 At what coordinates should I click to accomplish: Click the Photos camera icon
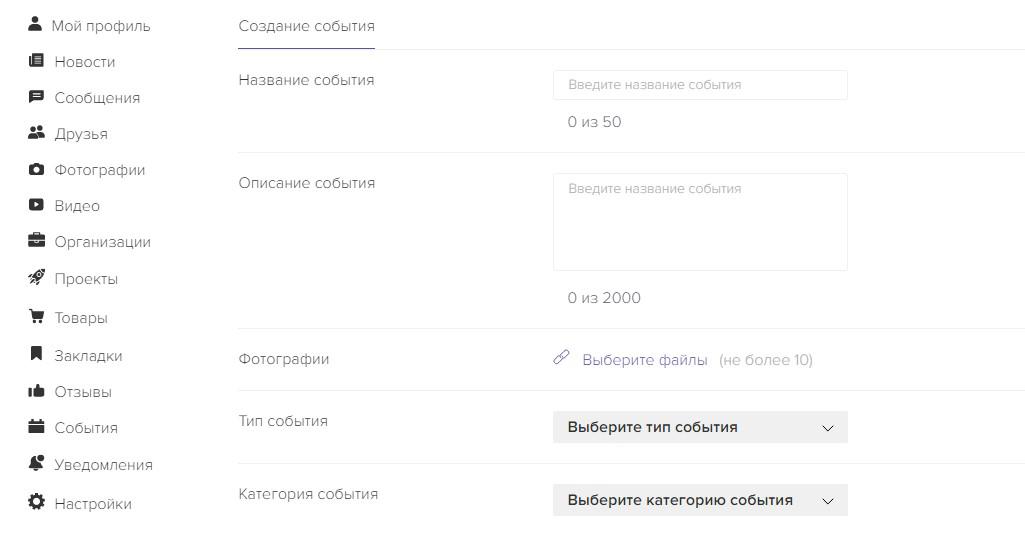(36, 169)
